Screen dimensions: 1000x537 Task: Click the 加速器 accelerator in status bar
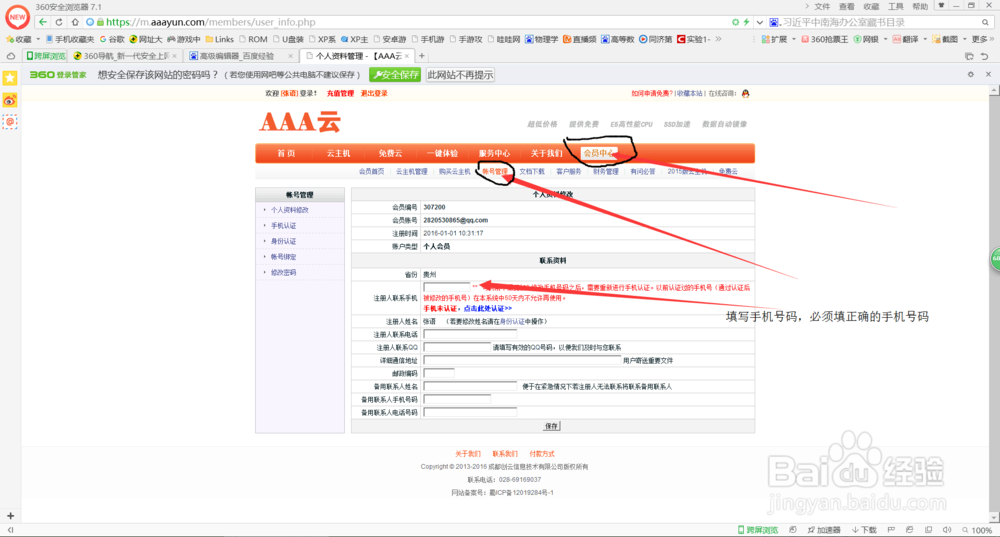823,530
